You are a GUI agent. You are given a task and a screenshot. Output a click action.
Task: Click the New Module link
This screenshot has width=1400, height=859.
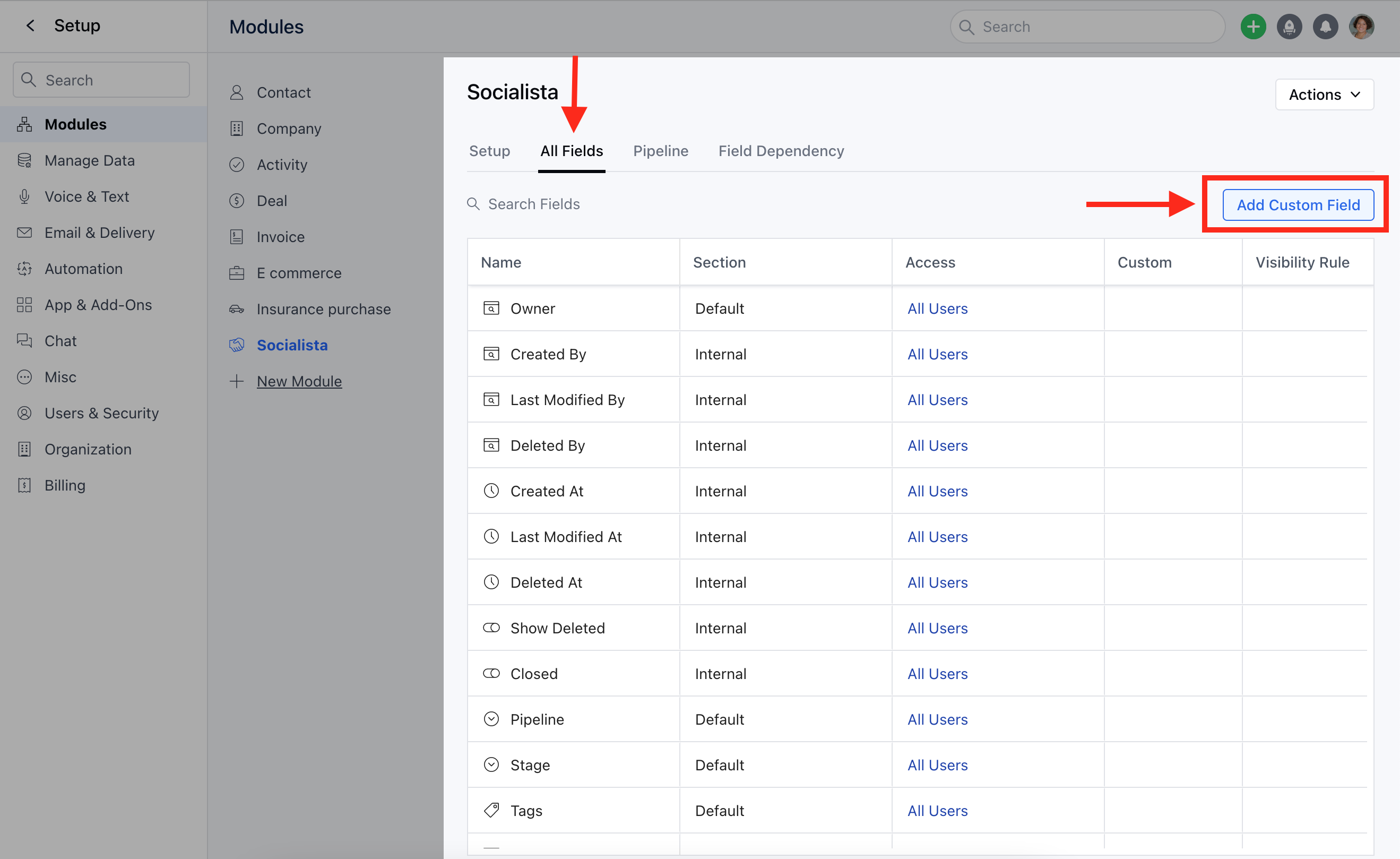click(299, 381)
